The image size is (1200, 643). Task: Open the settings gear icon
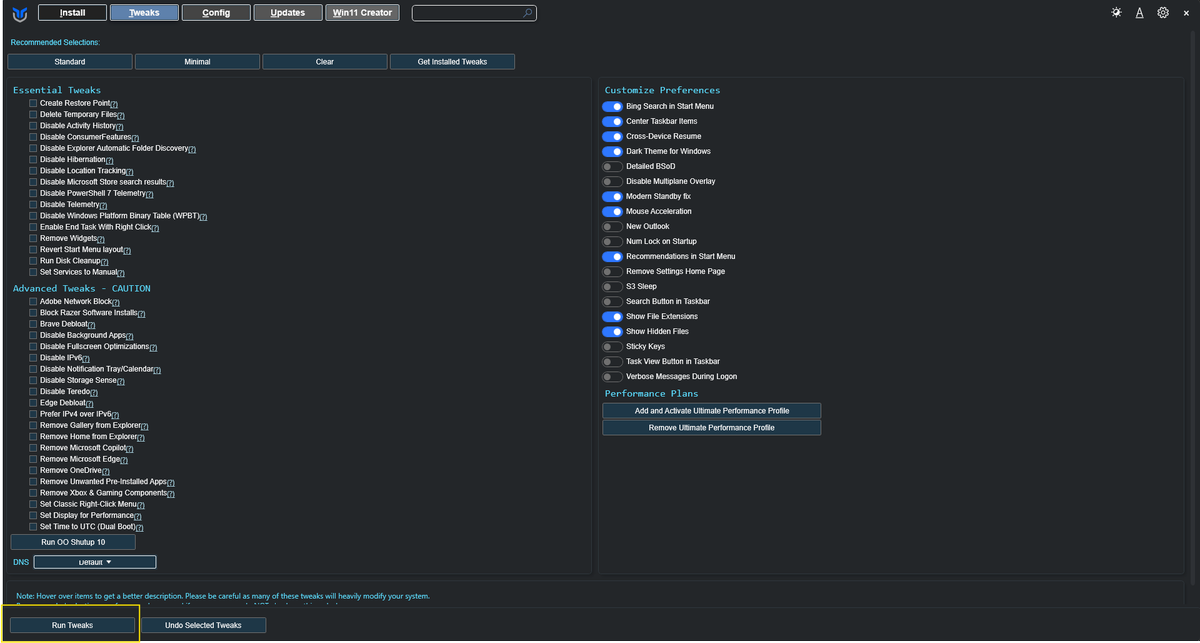[x=1163, y=13]
